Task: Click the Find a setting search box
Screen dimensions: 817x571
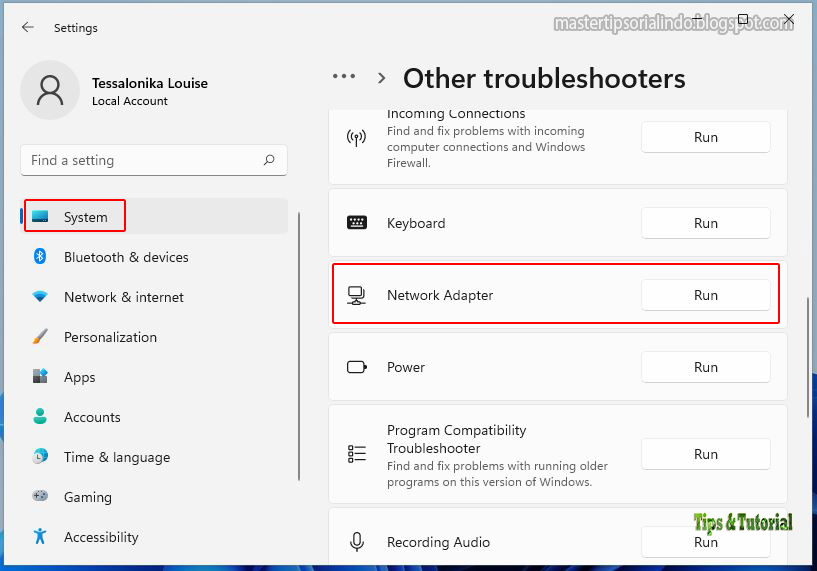Action: pyautogui.click(x=154, y=160)
